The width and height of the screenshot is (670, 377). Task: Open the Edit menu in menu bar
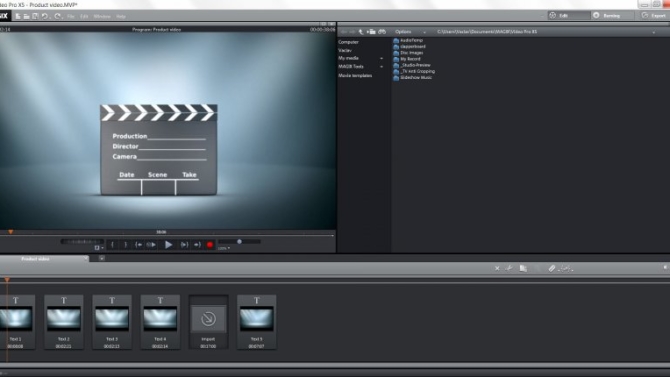[x=84, y=16]
